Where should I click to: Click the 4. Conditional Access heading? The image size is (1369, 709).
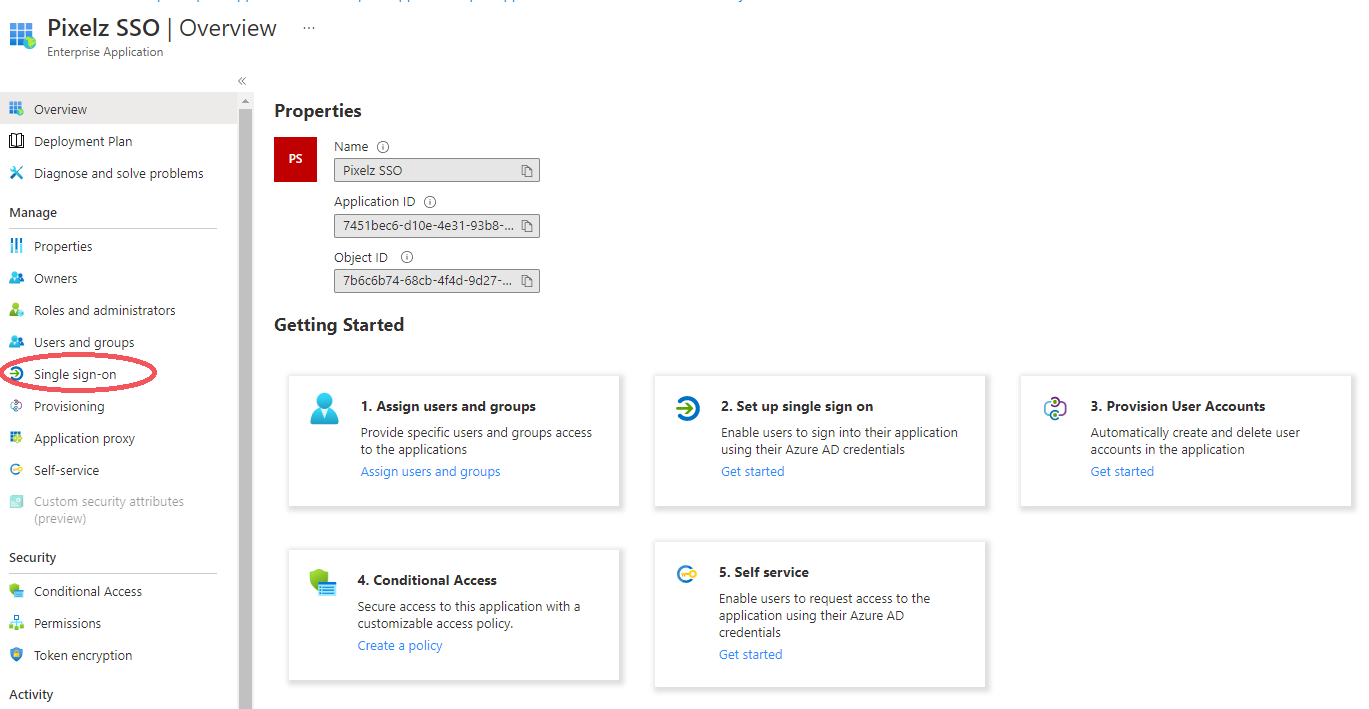point(427,581)
